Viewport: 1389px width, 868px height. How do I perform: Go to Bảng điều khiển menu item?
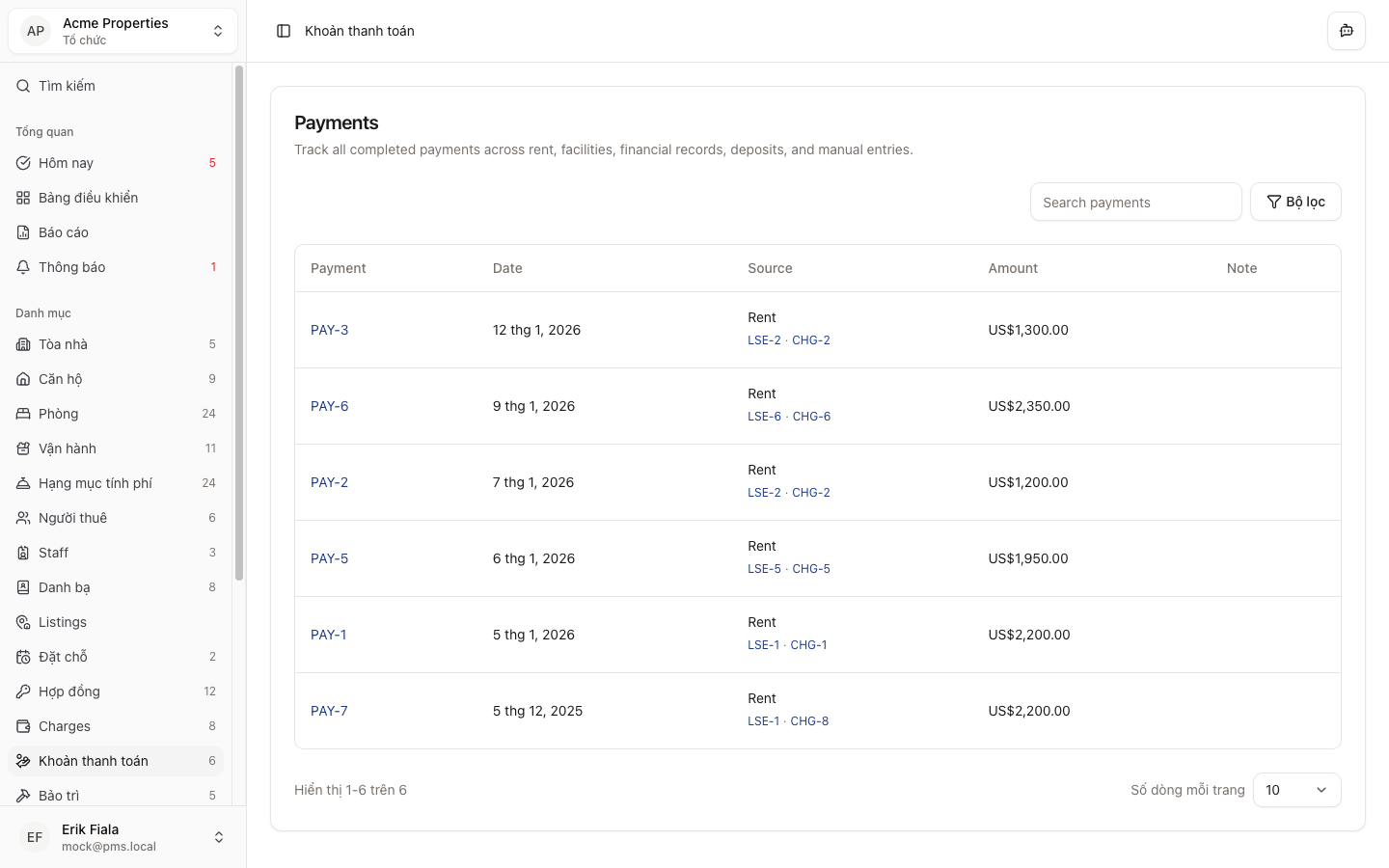88,198
